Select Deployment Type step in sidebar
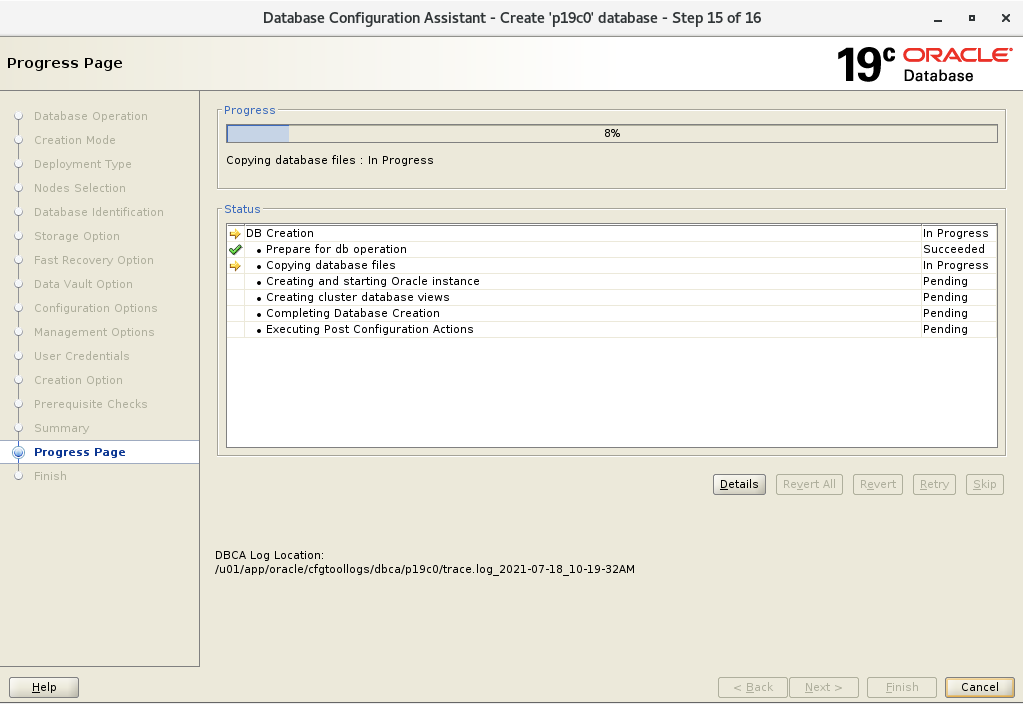 pos(83,164)
